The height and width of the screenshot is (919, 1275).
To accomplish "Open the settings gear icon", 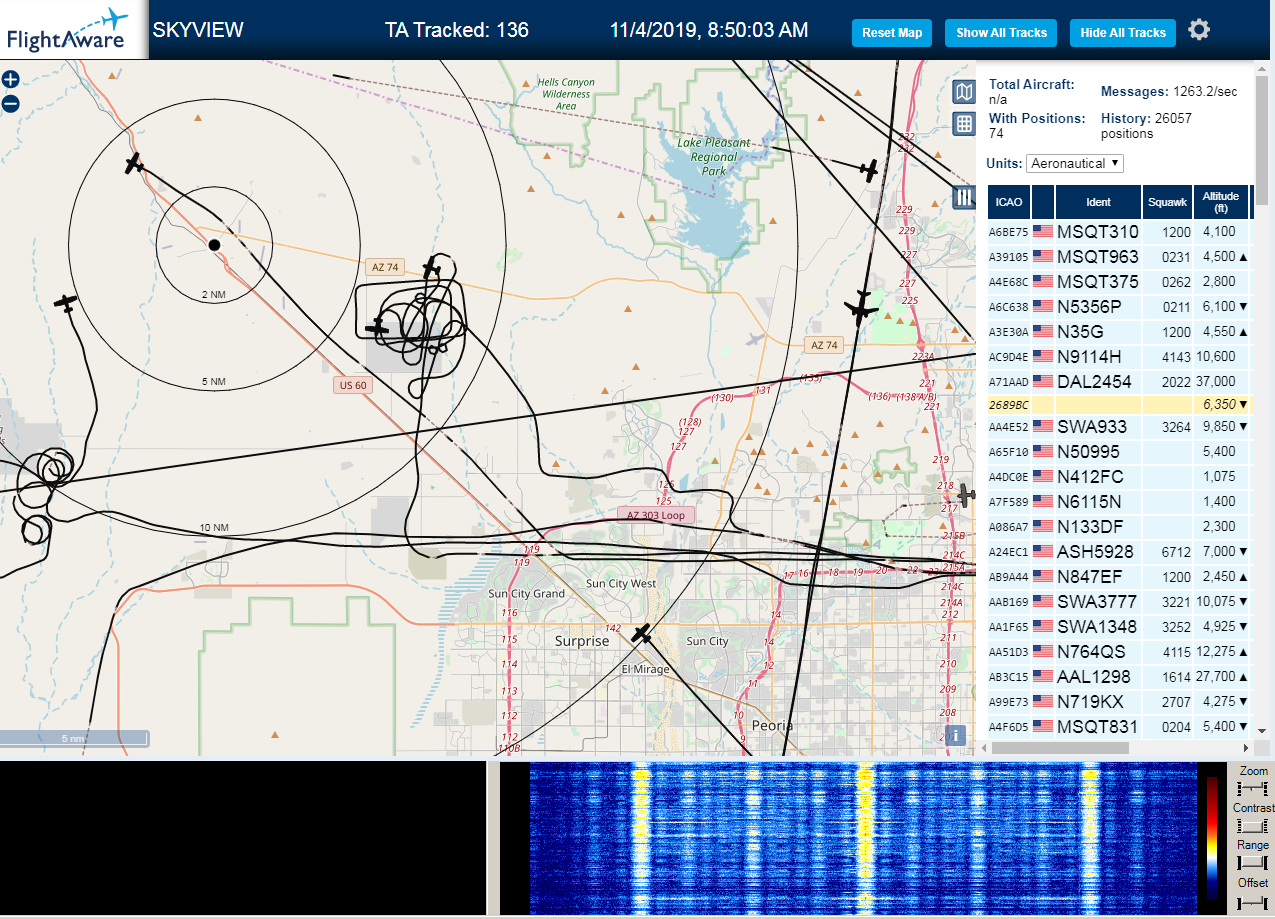I will coord(1199,30).
